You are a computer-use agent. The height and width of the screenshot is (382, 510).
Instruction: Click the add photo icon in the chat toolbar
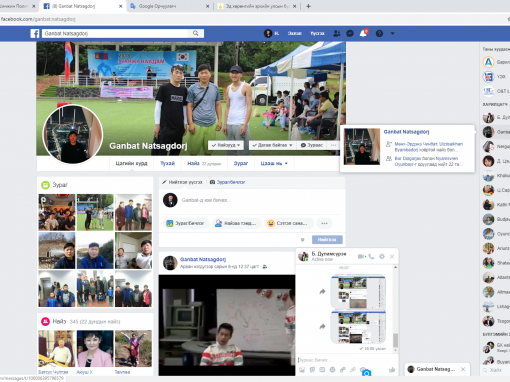(x=302, y=369)
